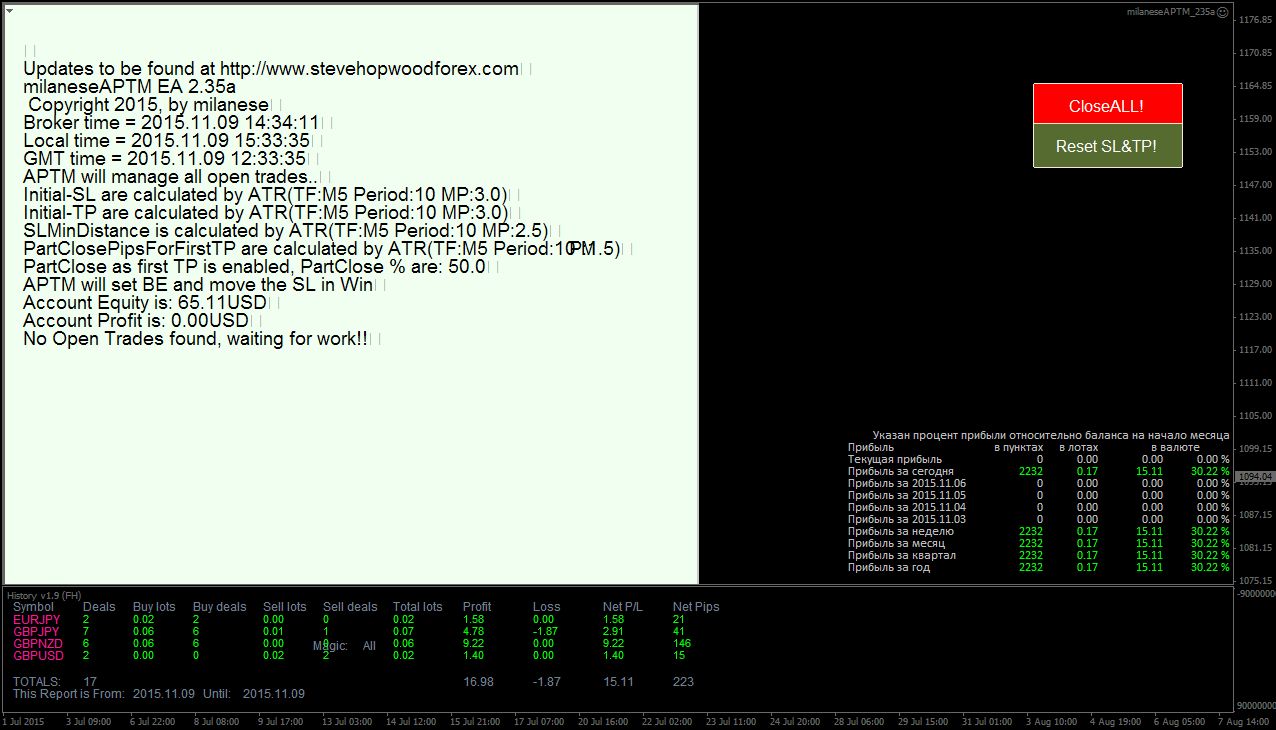This screenshot has width=1276, height=730.
Task: Click the Broker time line
Action: (171, 123)
